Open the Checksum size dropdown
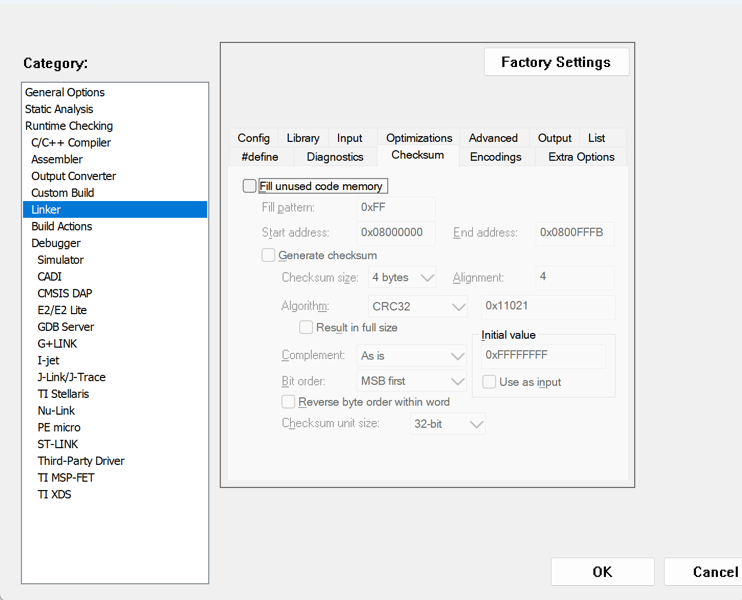The height and width of the screenshot is (600, 742). pos(402,277)
